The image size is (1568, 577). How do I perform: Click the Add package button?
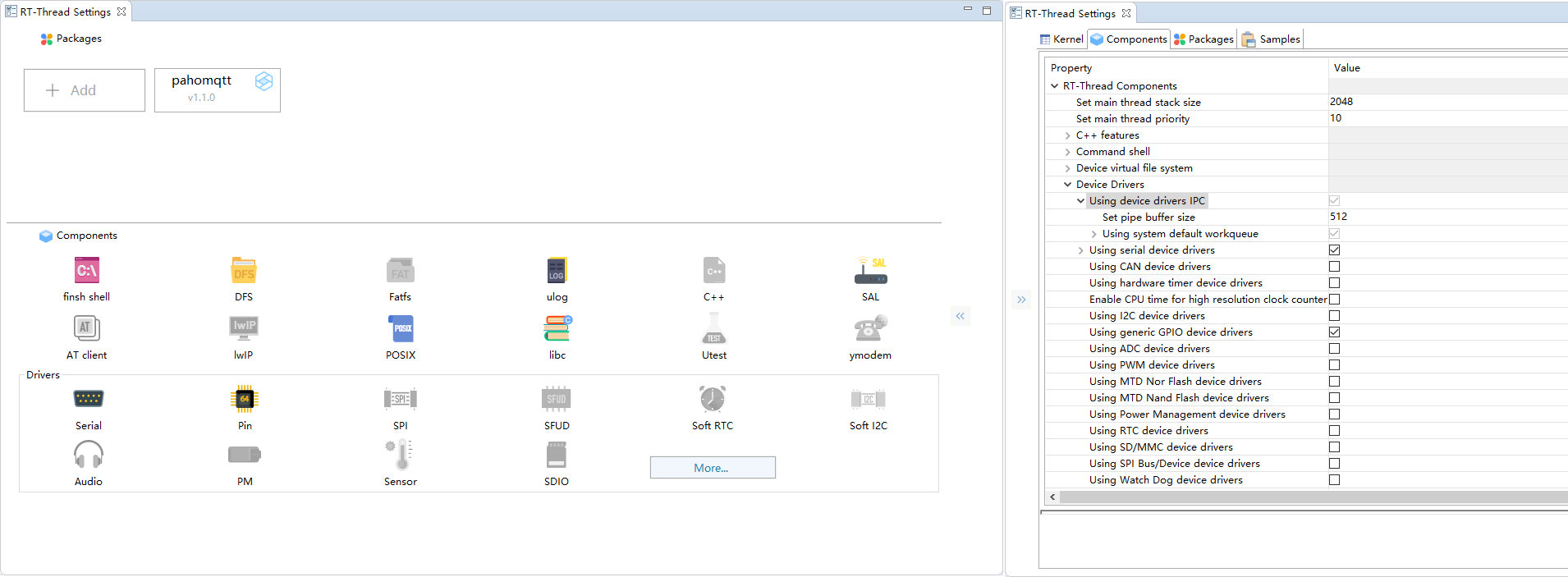pyautogui.click(x=85, y=90)
